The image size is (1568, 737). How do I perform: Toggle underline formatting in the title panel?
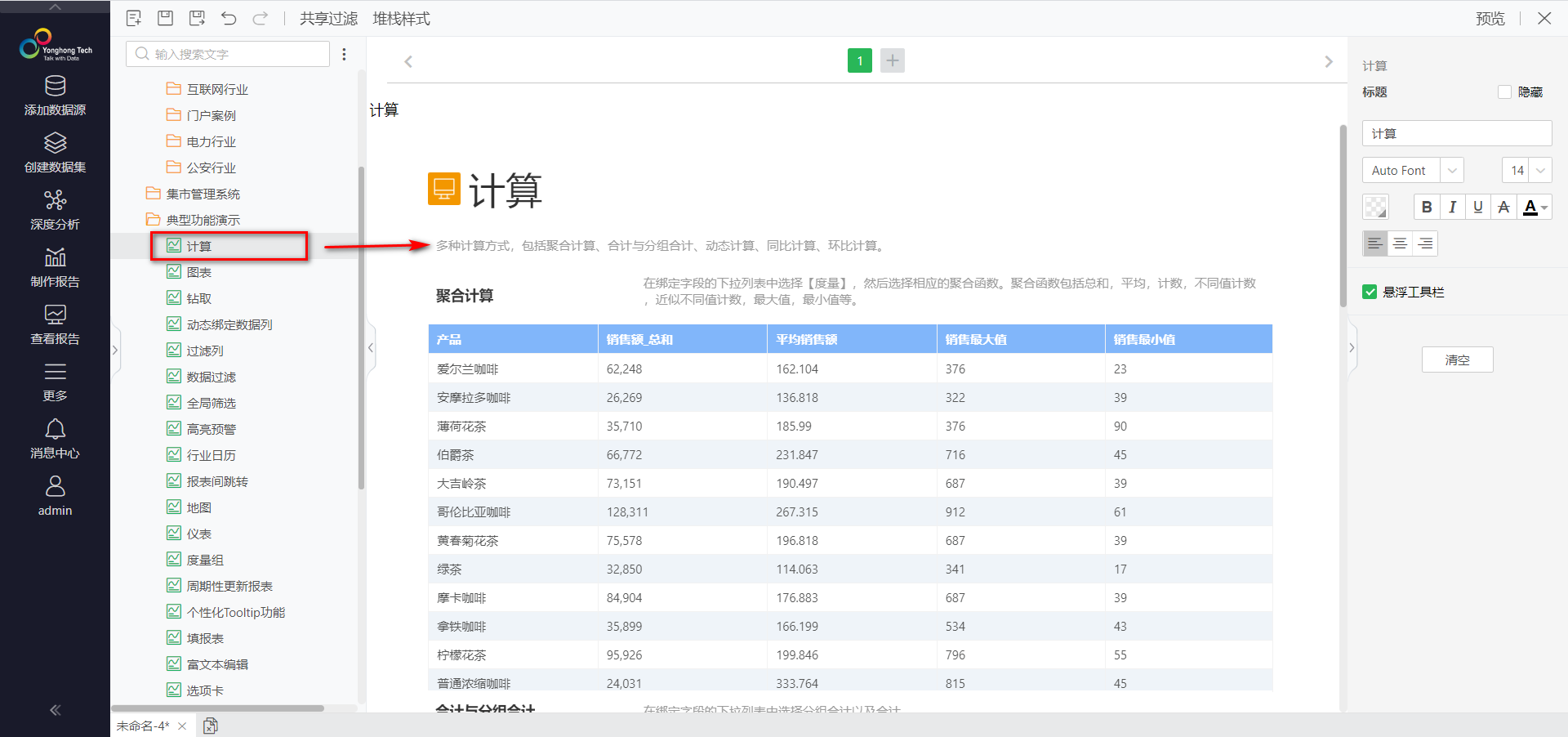(x=1477, y=207)
